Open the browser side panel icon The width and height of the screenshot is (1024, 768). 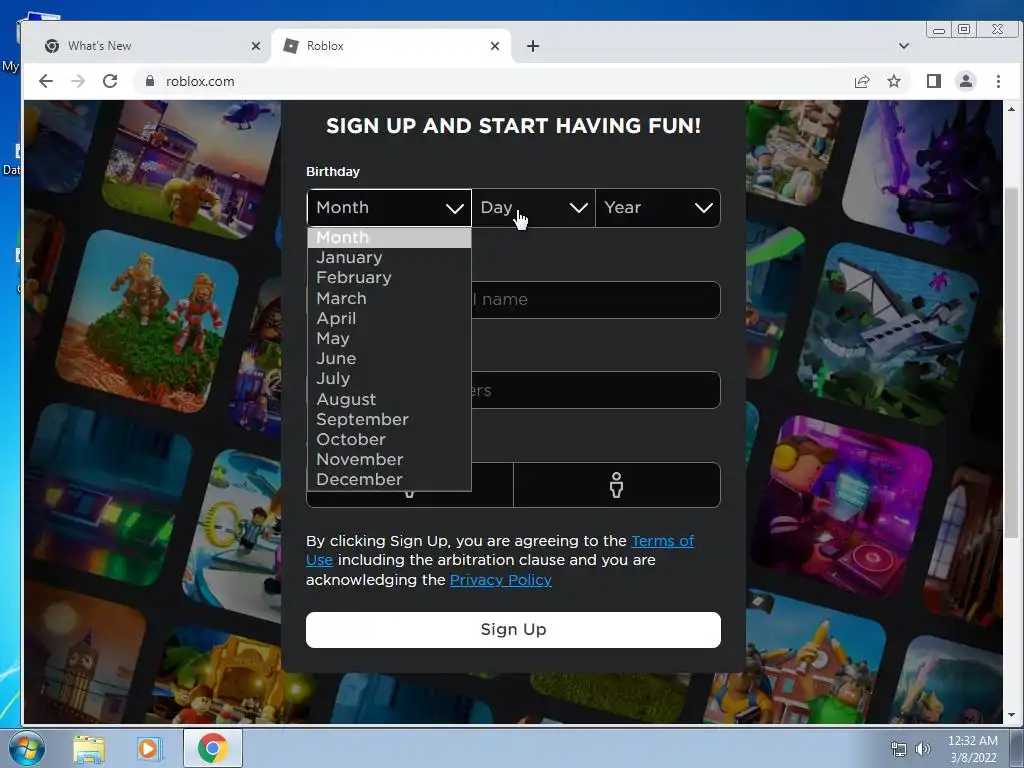coord(934,81)
